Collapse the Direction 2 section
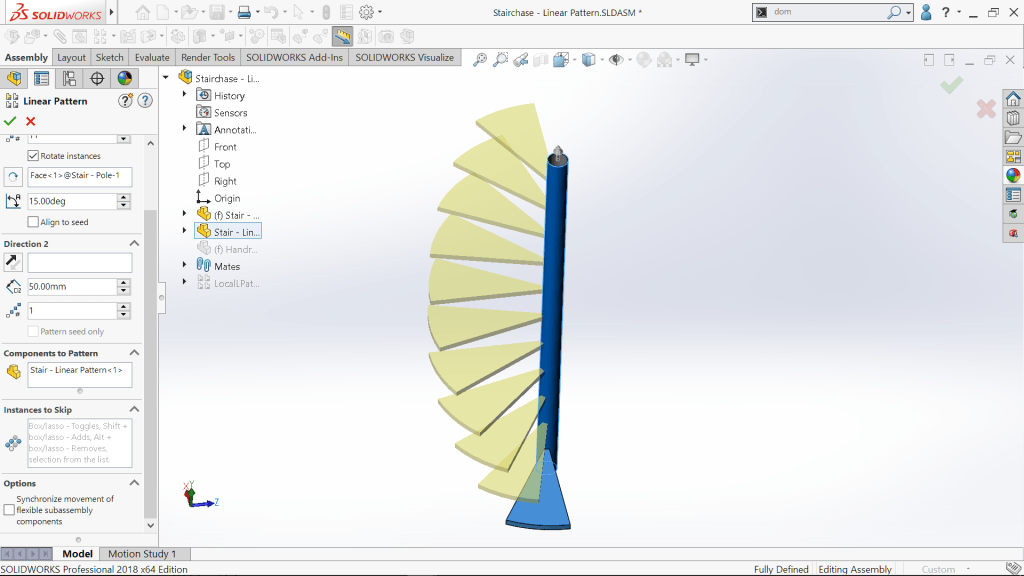This screenshot has height=576, width=1024. (x=134, y=243)
